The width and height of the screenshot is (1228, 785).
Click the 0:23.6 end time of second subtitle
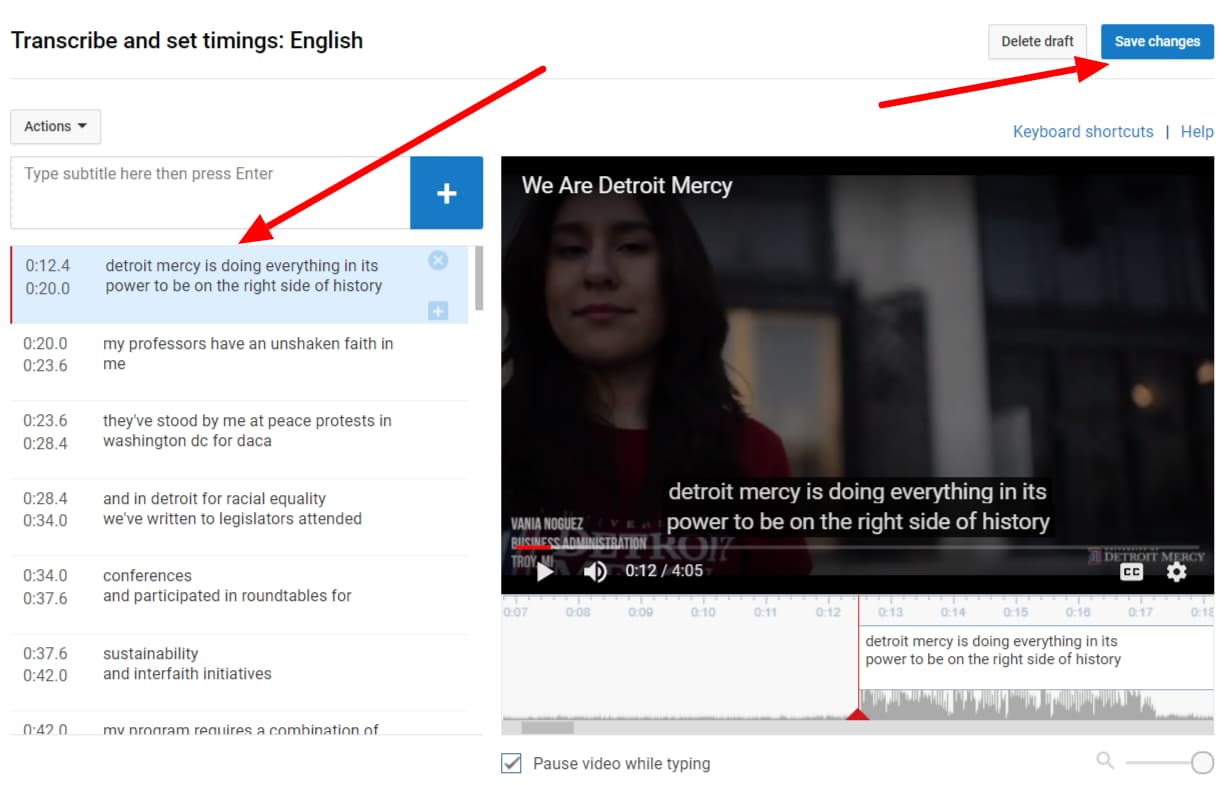(x=46, y=366)
